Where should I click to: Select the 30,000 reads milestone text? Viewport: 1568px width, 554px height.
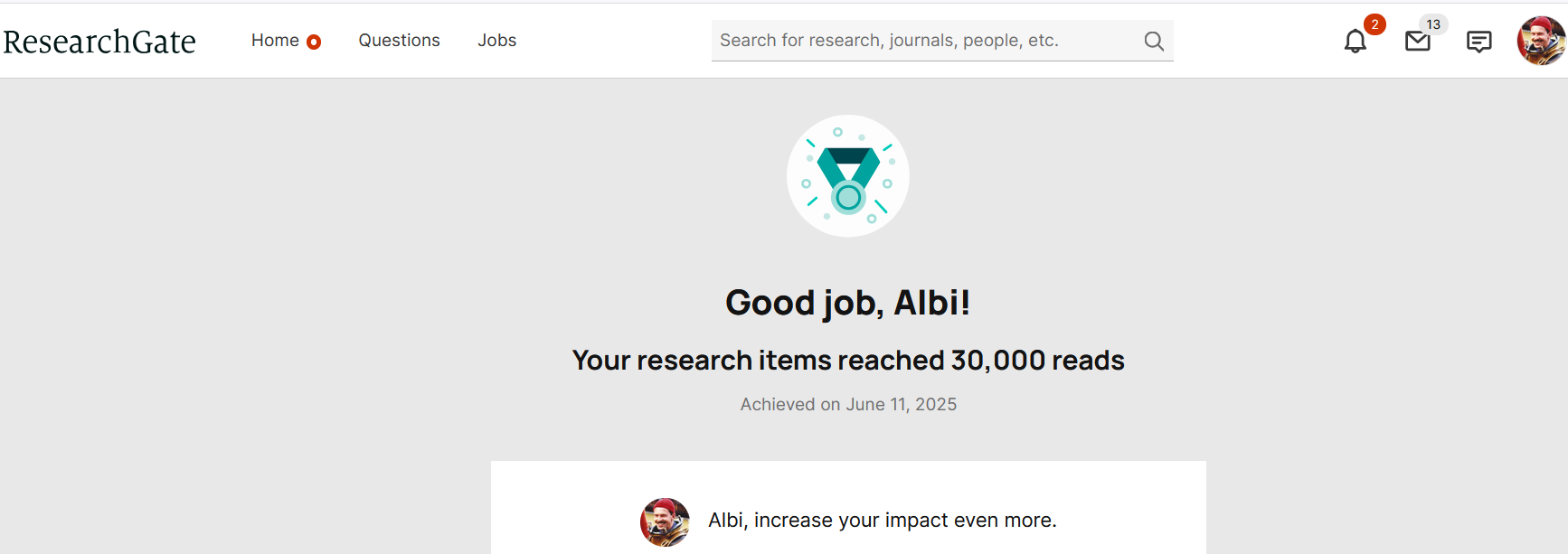coord(848,361)
